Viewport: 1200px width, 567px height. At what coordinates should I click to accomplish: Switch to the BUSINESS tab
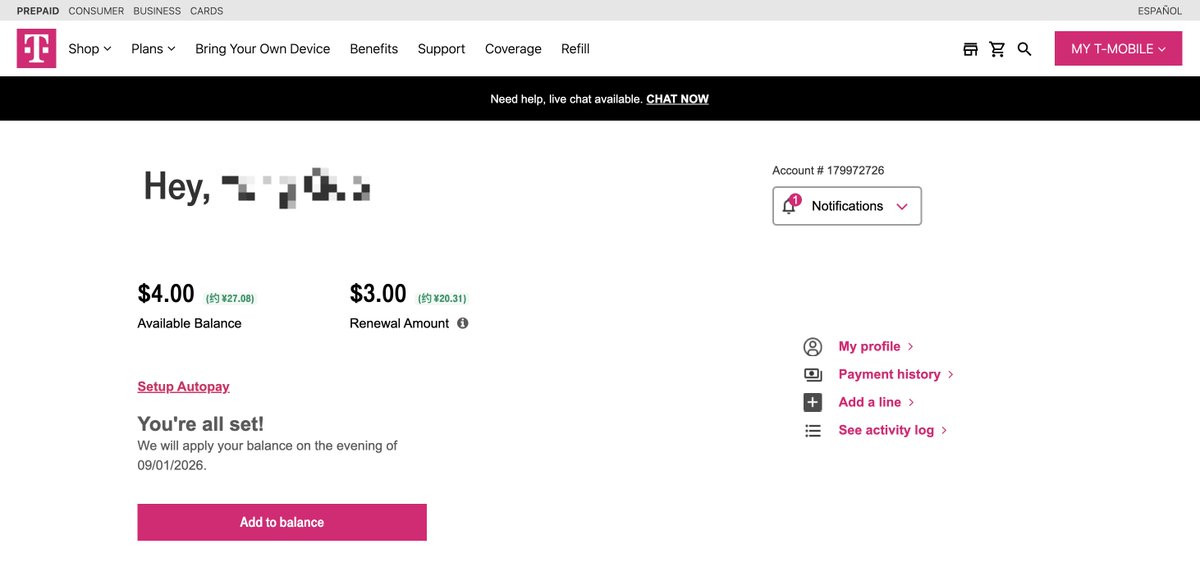[x=157, y=11]
